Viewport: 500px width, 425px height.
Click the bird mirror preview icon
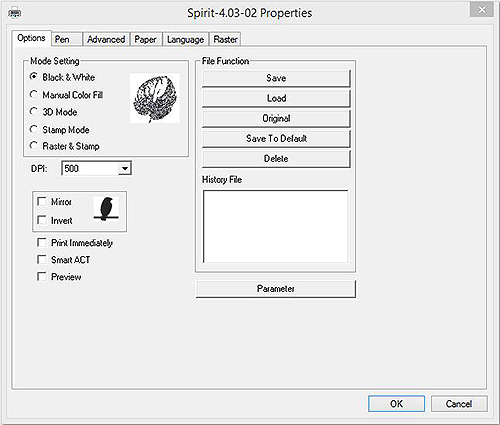coord(106,209)
